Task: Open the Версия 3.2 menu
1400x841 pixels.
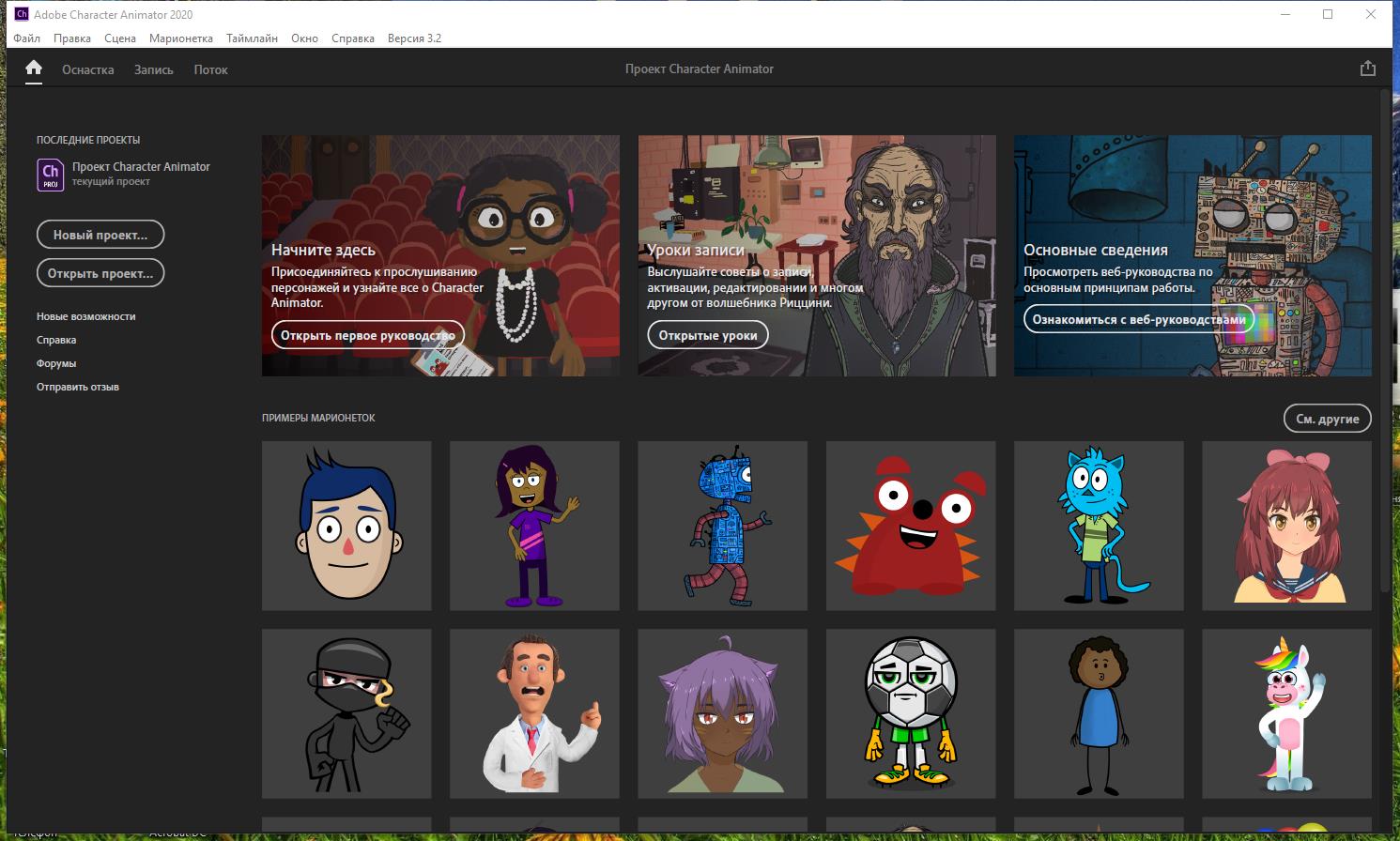Action: coord(414,38)
